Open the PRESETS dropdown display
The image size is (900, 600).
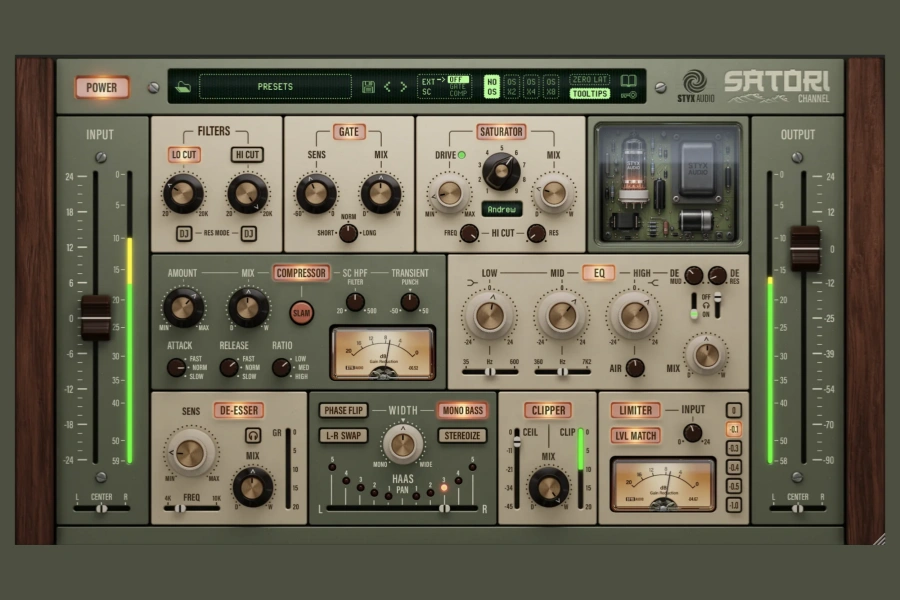click(x=275, y=87)
